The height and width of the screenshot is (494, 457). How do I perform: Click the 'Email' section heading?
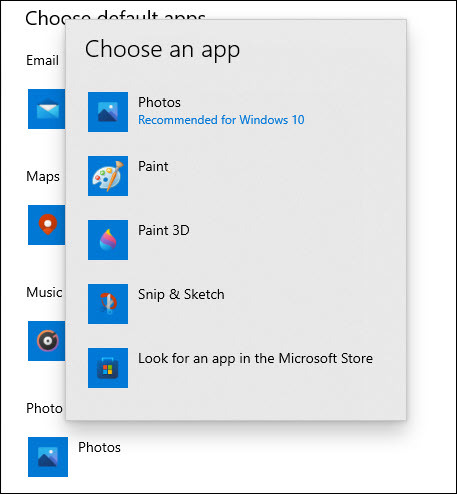(x=42, y=60)
